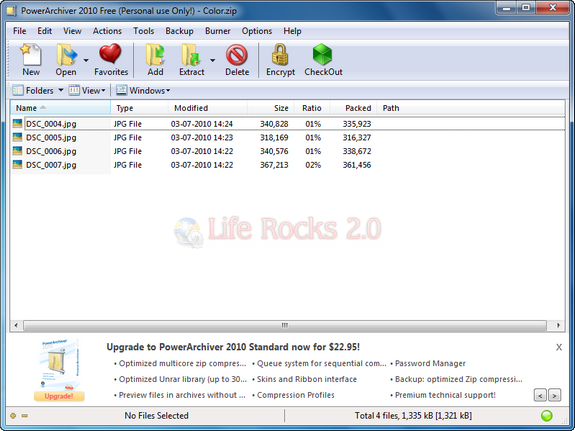Sort by the Size column header

click(x=271, y=108)
